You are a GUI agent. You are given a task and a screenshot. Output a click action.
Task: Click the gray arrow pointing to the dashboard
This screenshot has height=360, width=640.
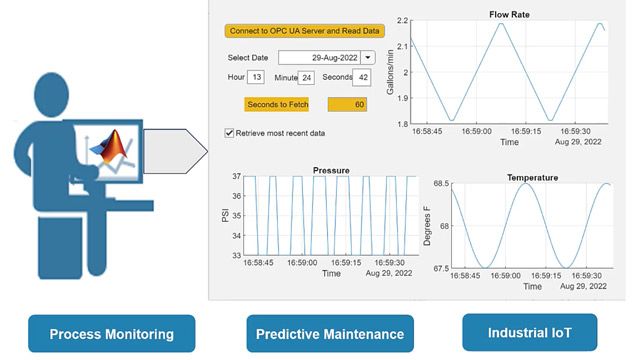pyautogui.click(x=176, y=151)
